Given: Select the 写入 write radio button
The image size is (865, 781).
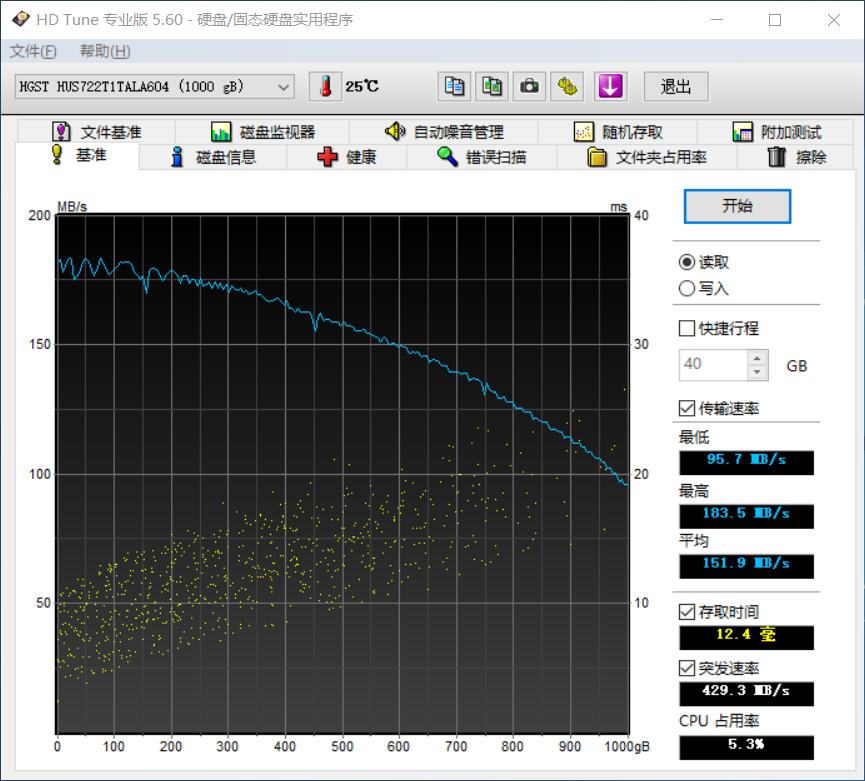Looking at the screenshot, I should pos(687,288).
